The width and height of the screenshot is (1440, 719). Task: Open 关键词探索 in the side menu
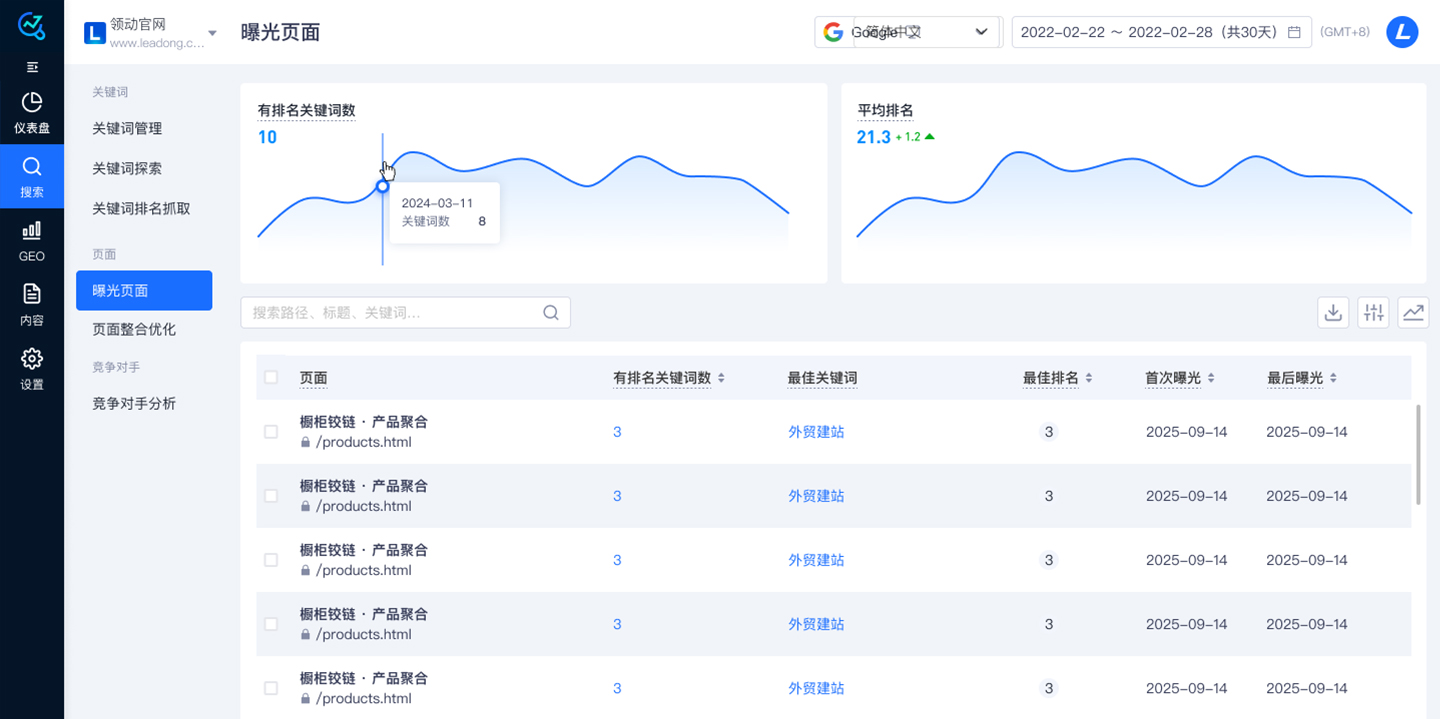click(127, 168)
